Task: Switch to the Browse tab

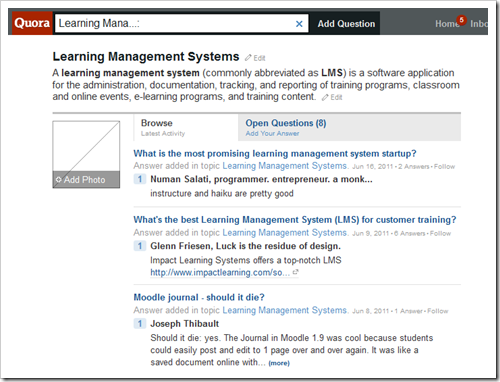Action: [186, 128]
